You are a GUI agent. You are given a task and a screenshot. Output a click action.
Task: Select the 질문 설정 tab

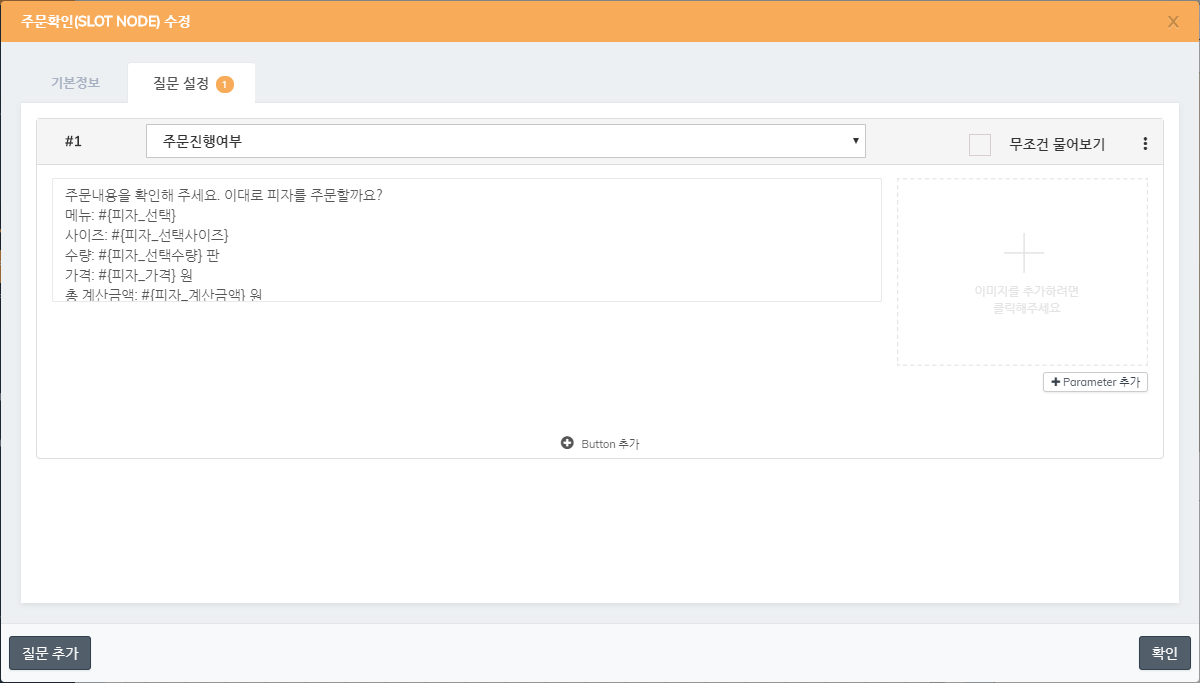click(x=191, y=84)
